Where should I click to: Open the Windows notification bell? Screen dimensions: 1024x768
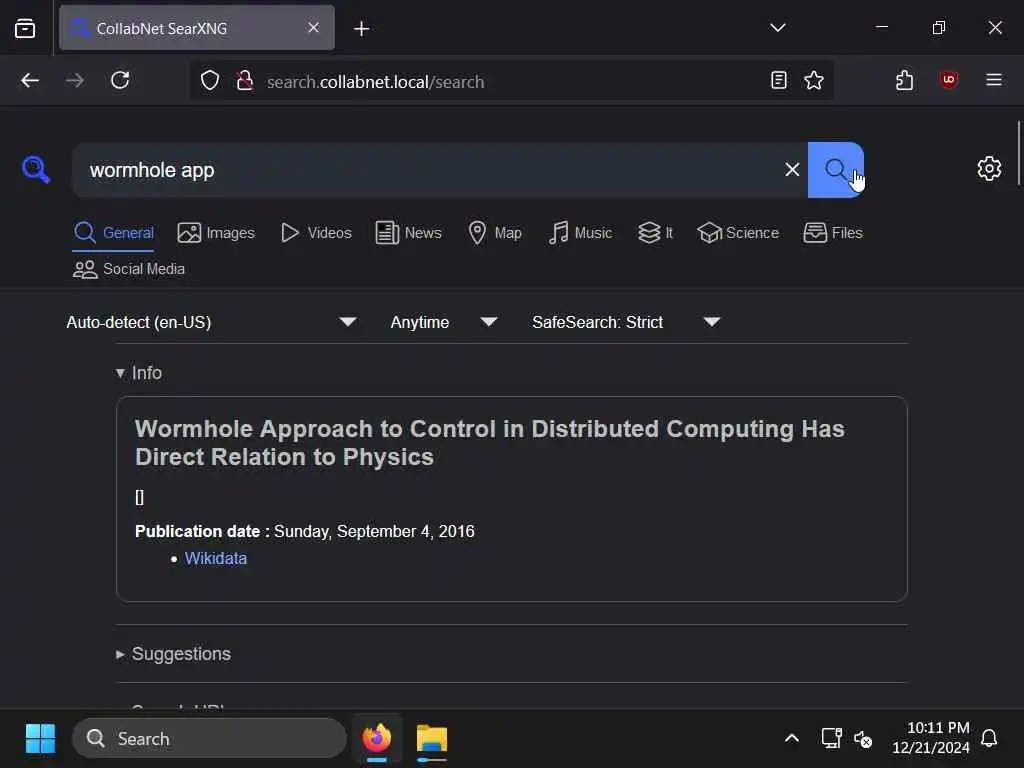click(989, 739)
